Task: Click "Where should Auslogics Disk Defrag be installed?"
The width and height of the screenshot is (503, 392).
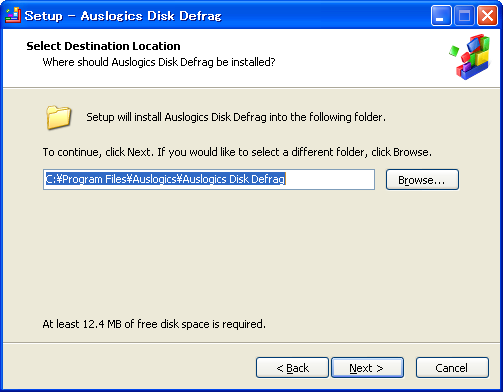Action: [159, 62]
